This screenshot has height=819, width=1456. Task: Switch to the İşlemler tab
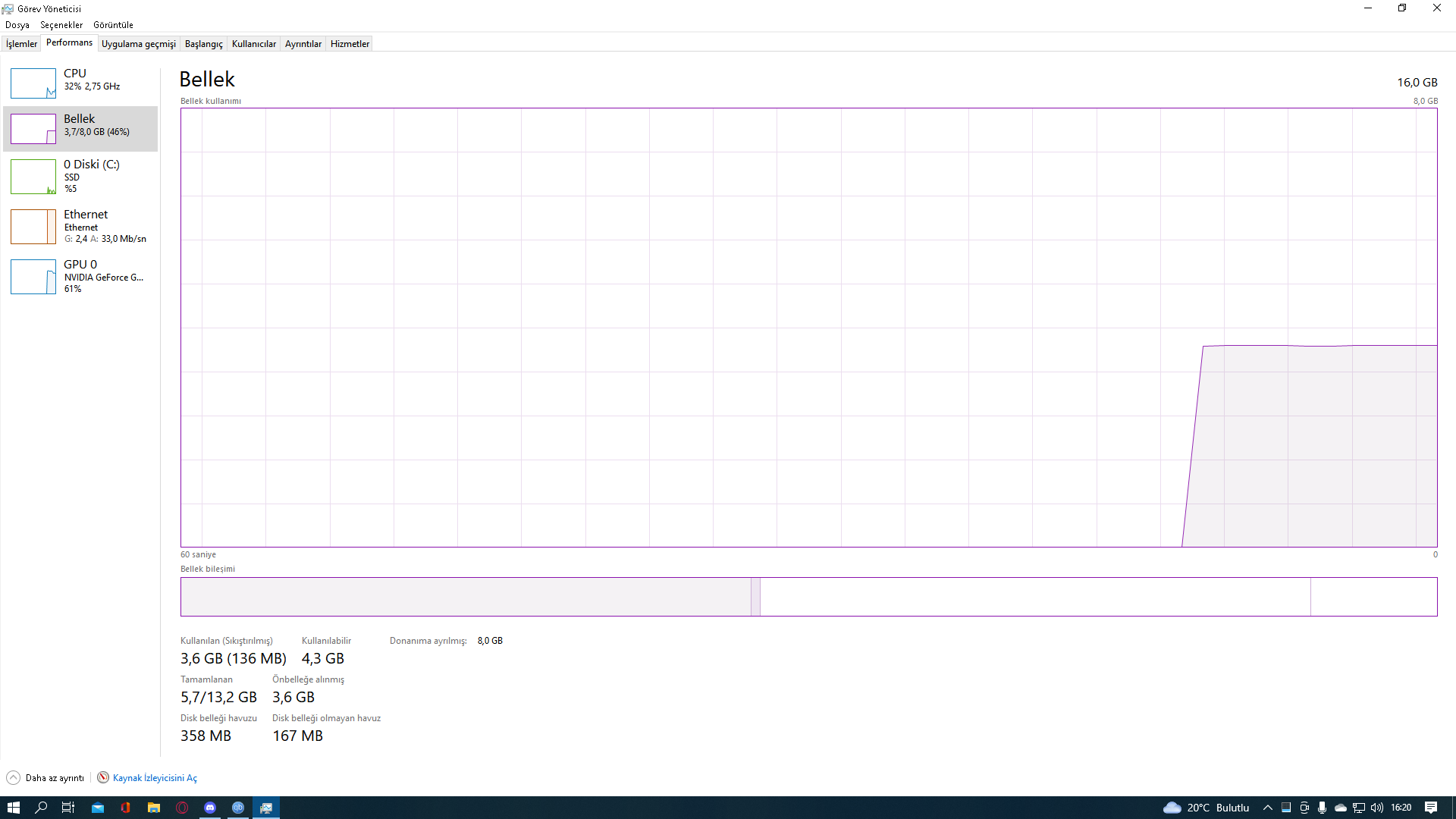21,44
